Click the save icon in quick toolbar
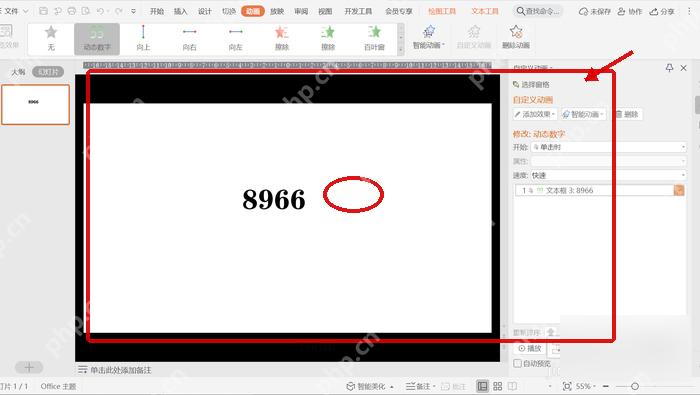This screenshot has width=700, height=395. tap(43, 11)
